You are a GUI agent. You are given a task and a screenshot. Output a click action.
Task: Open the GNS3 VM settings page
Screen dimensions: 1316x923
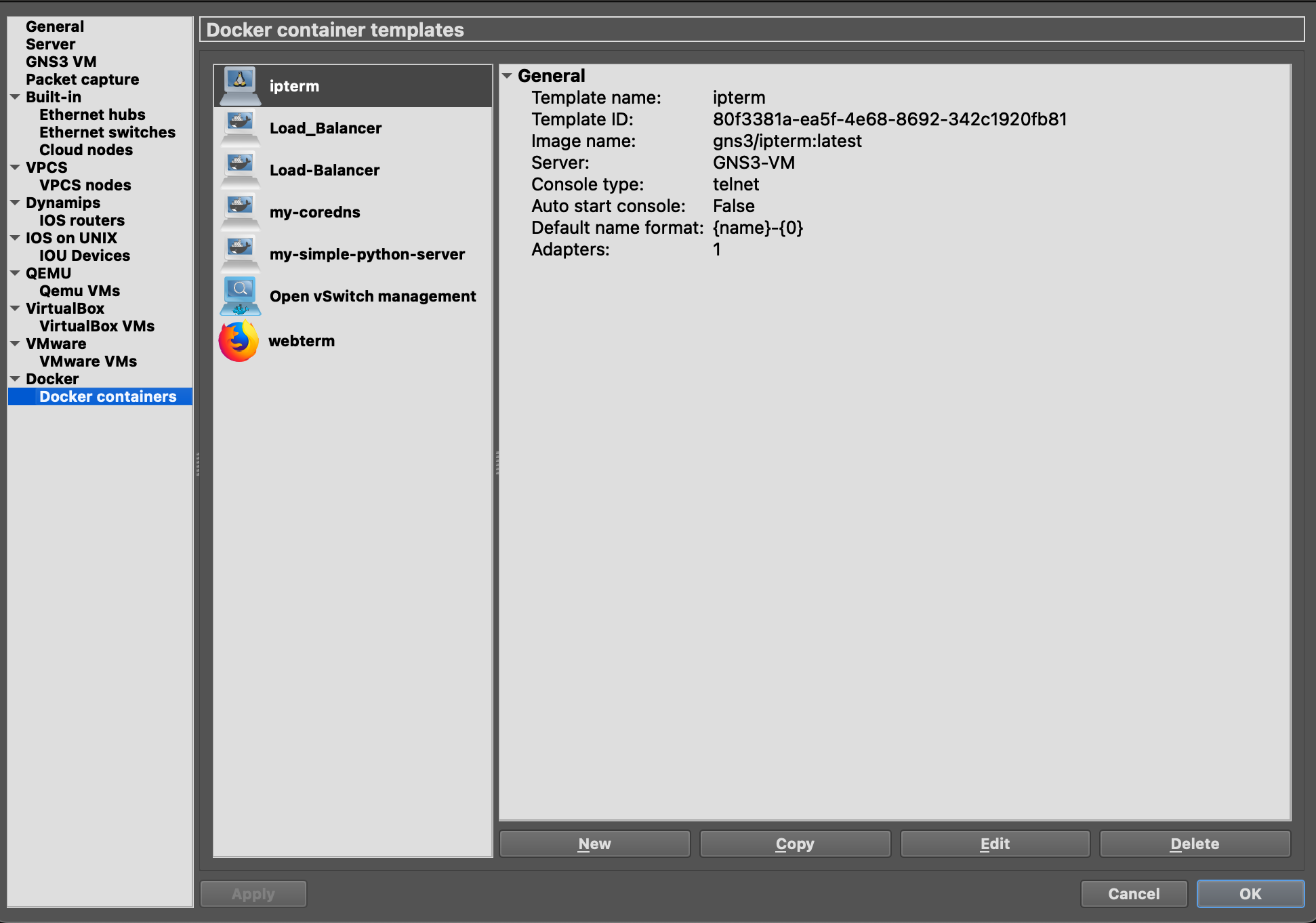coord(61,62)
